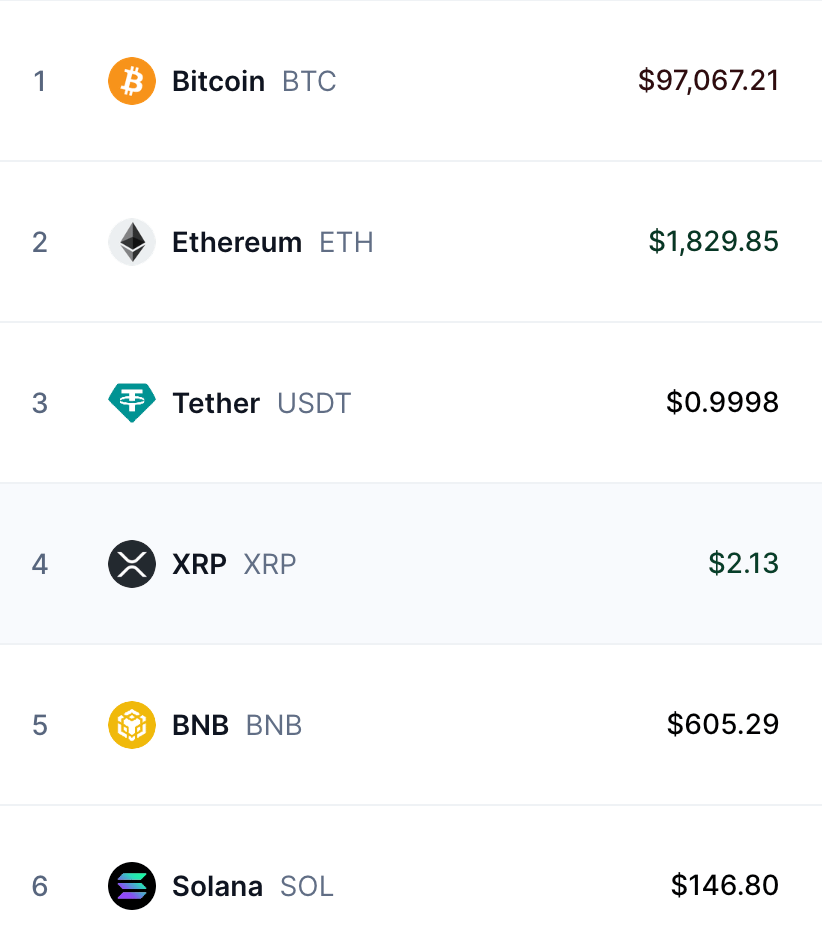The width and height of the screenshot is (822, 942).
Task: Open the Solana coin name link
Action: 218,886
